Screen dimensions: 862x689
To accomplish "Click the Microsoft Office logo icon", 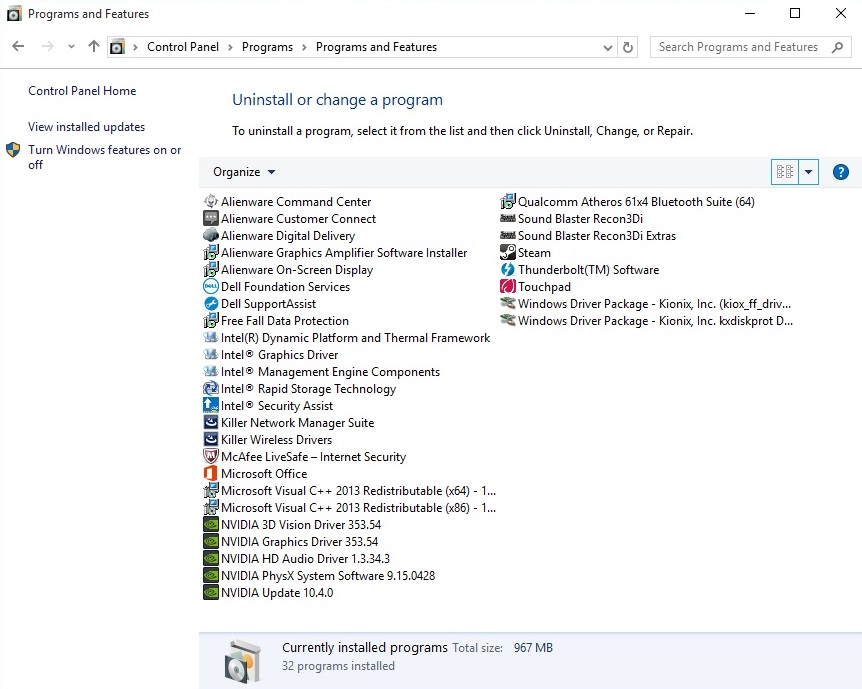I will click(211, 473).
